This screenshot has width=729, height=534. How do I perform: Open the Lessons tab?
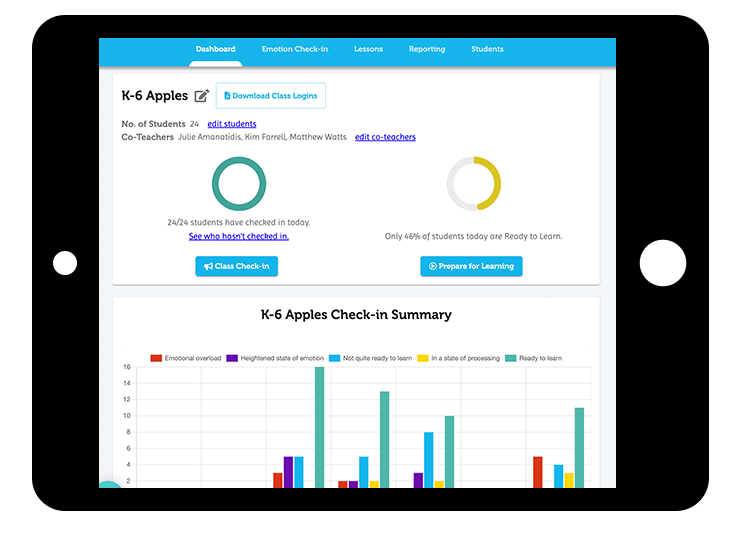pyautogui.click(x=368, y=49)
